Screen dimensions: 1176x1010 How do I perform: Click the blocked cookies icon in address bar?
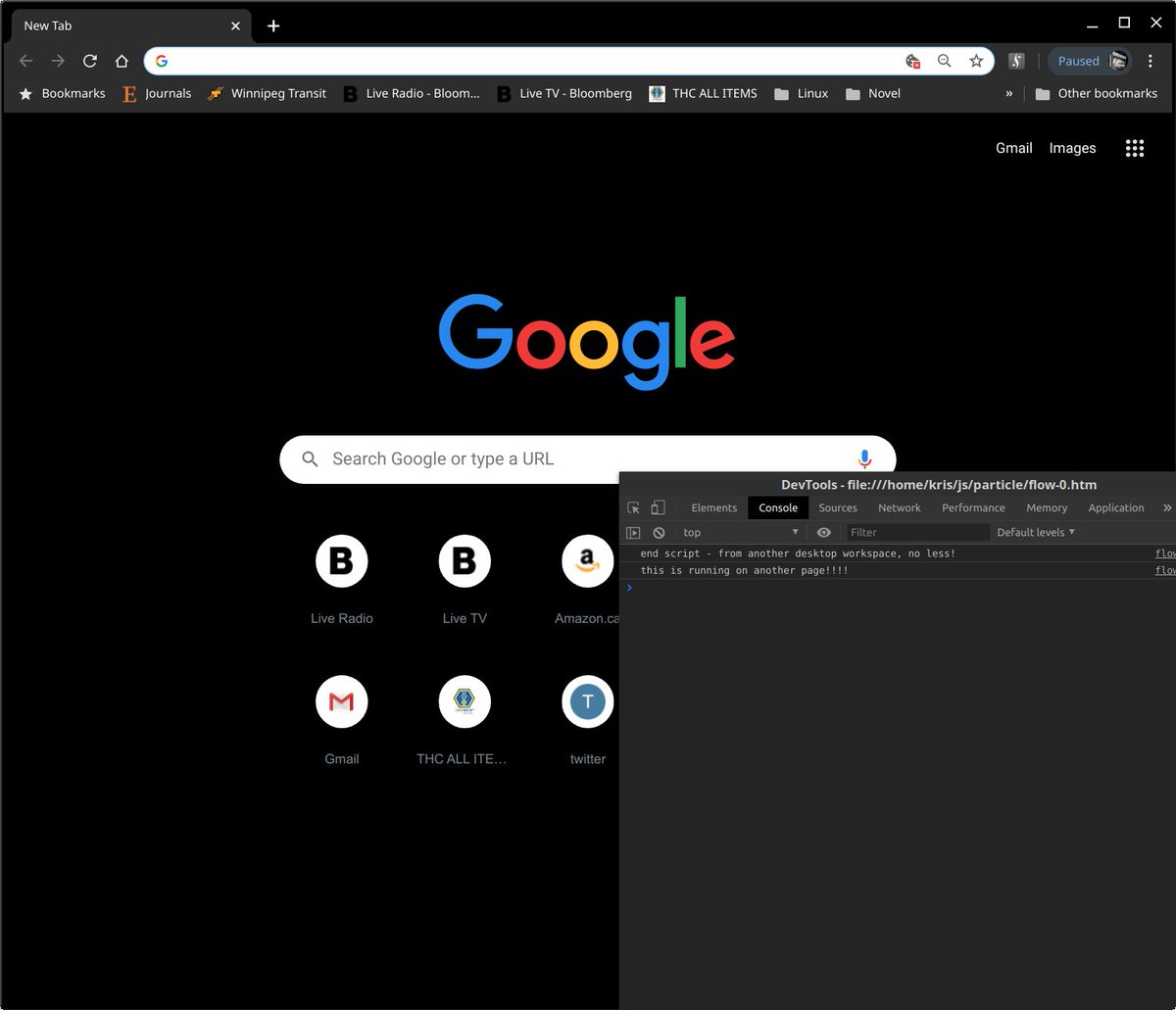point(912,61)
